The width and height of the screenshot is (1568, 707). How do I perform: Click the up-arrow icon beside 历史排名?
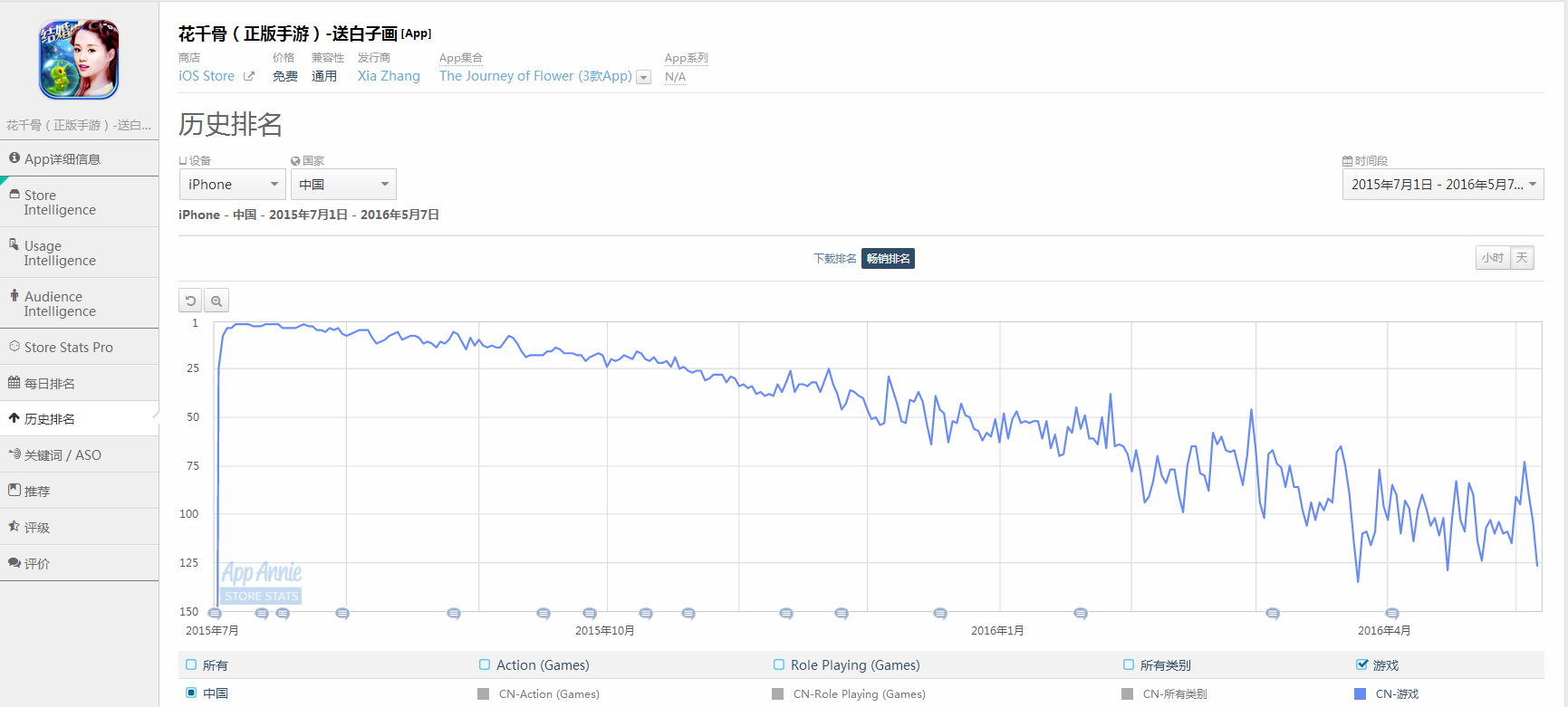pos(14,418)
